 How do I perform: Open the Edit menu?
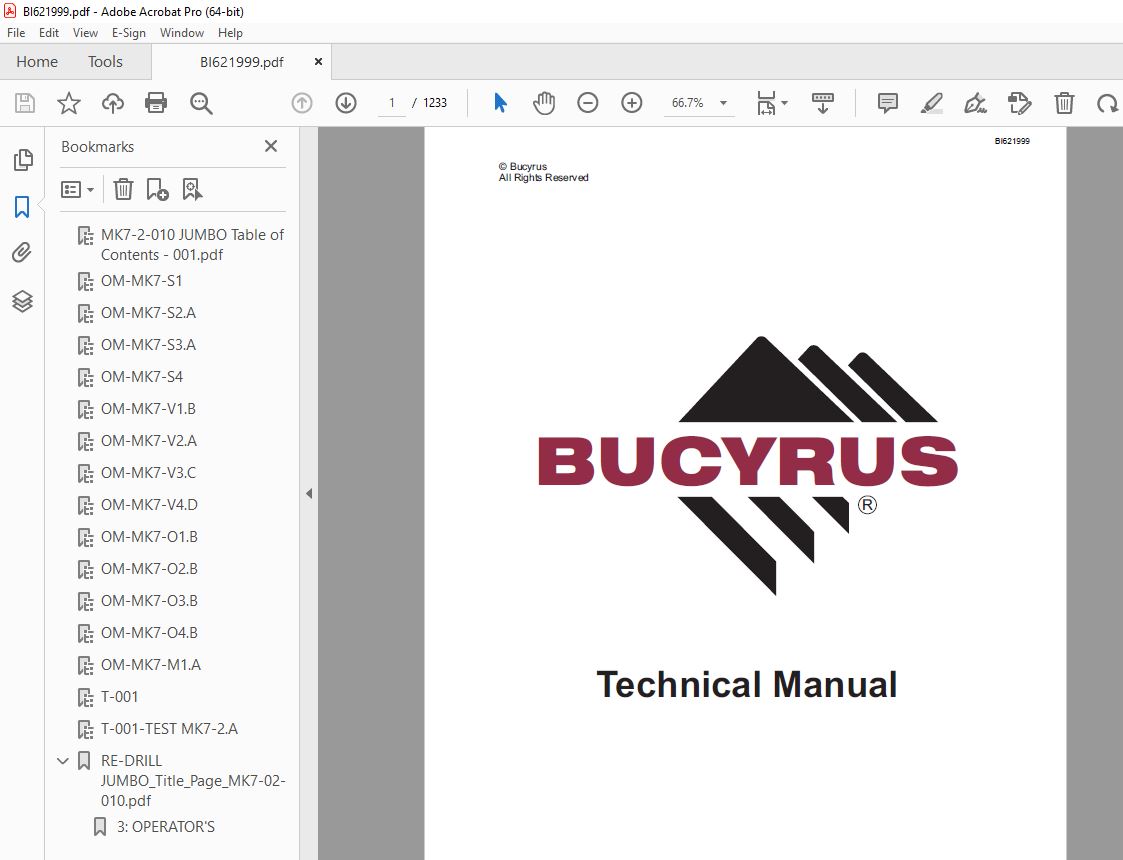tap(49, 33)
